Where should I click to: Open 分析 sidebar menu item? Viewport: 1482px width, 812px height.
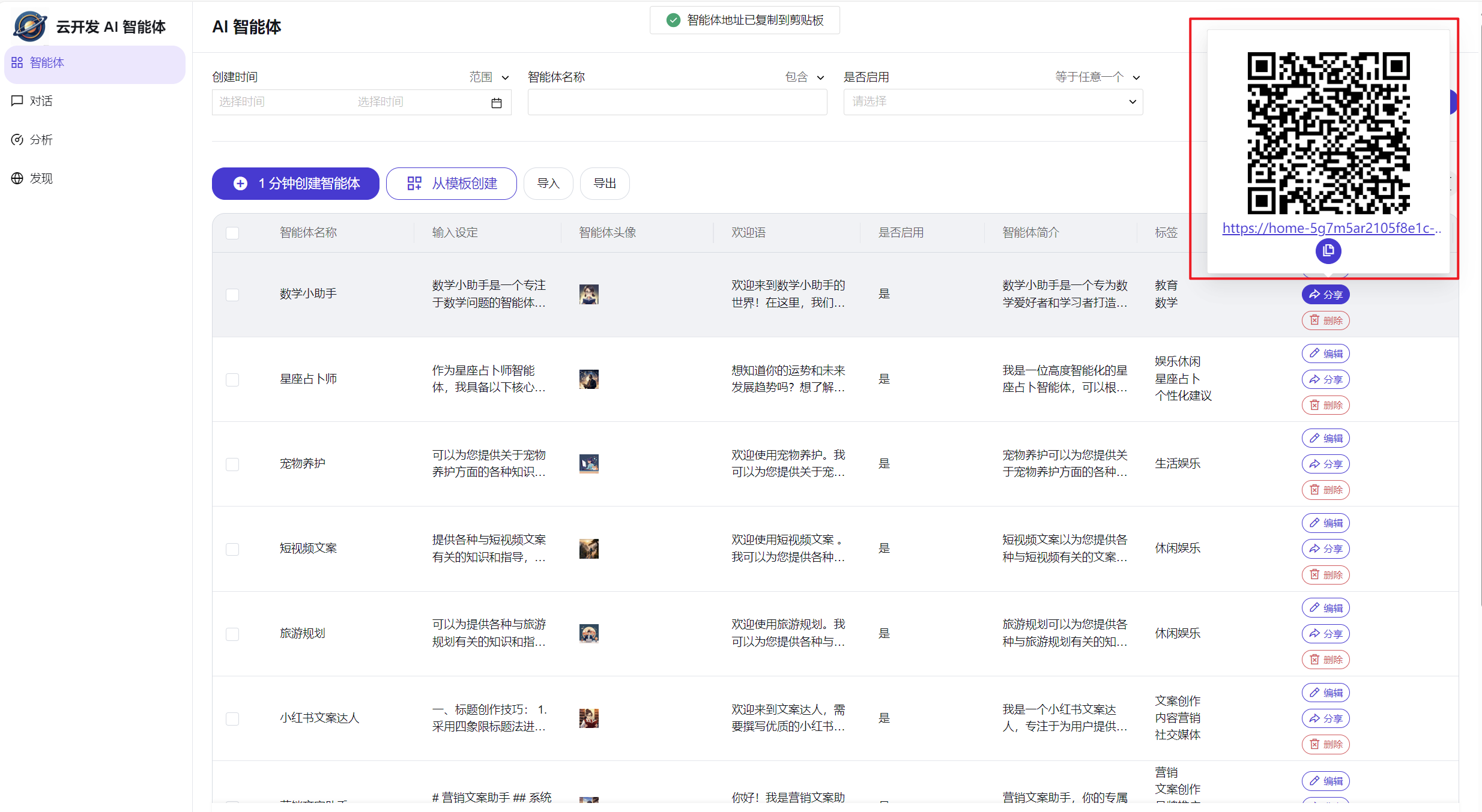41,140
